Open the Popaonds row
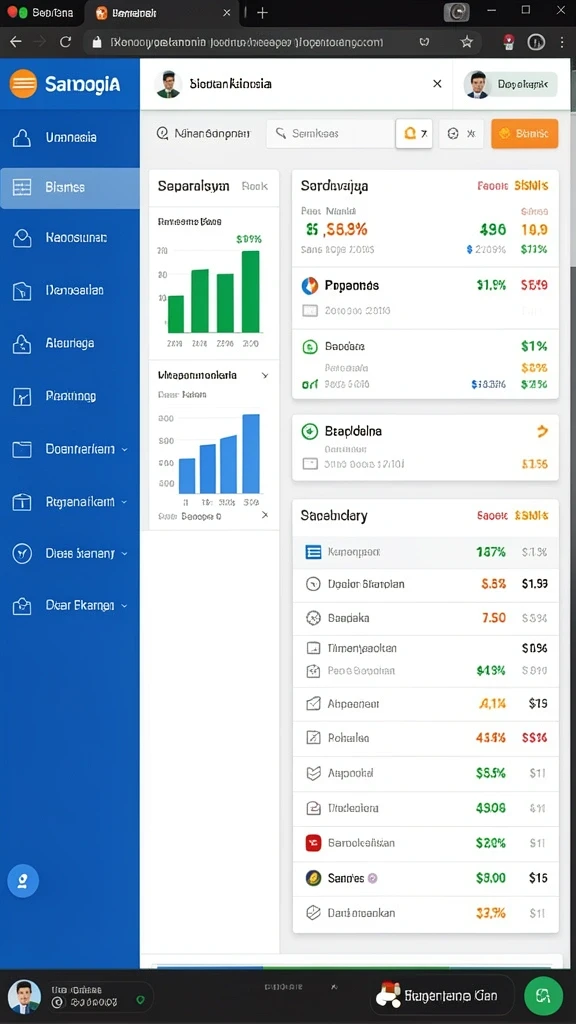Viewport: 576px width, 1024px height. [x=425, y=298]
